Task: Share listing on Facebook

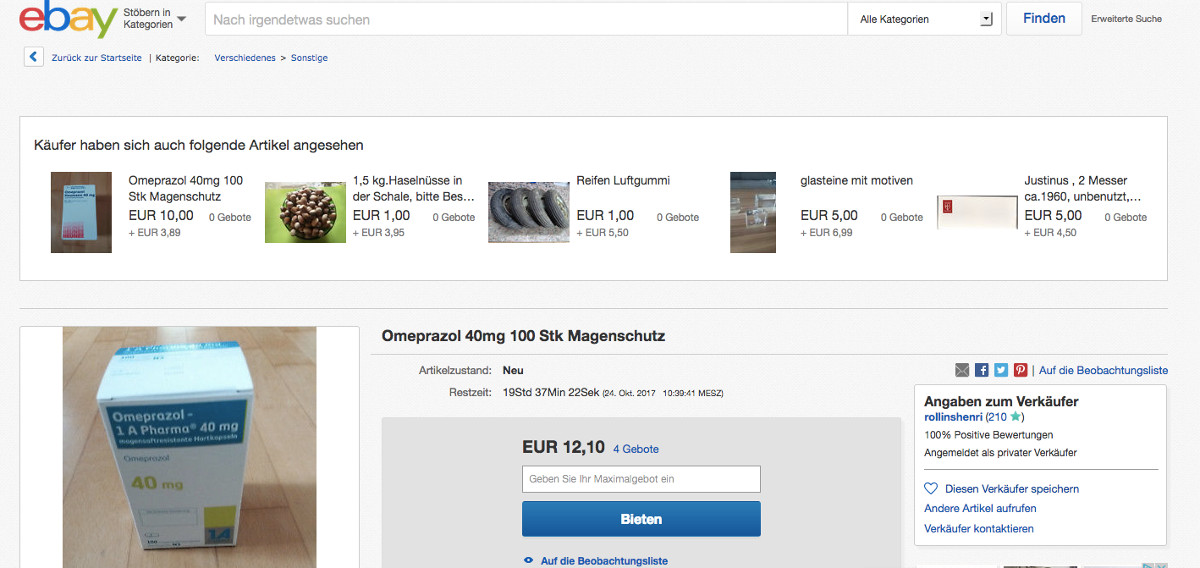Action: (982, 370)
